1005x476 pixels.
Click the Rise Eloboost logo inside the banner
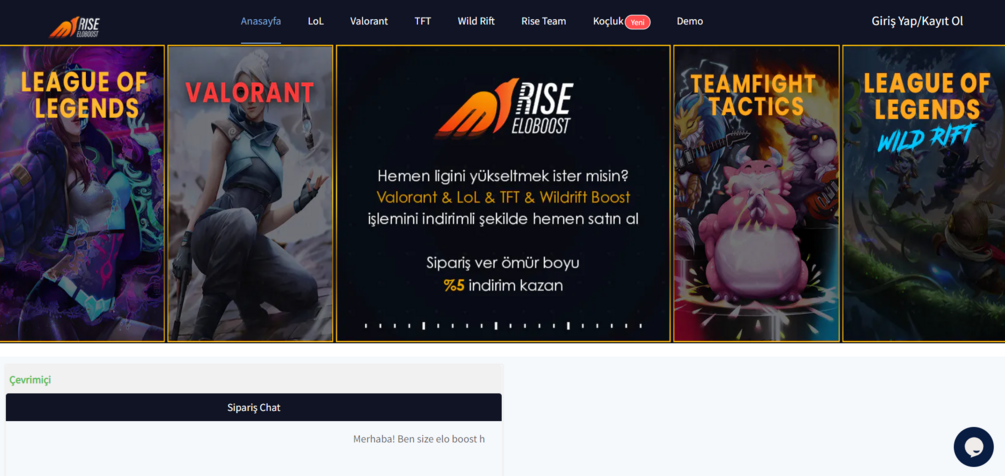(x=504, y=108)
